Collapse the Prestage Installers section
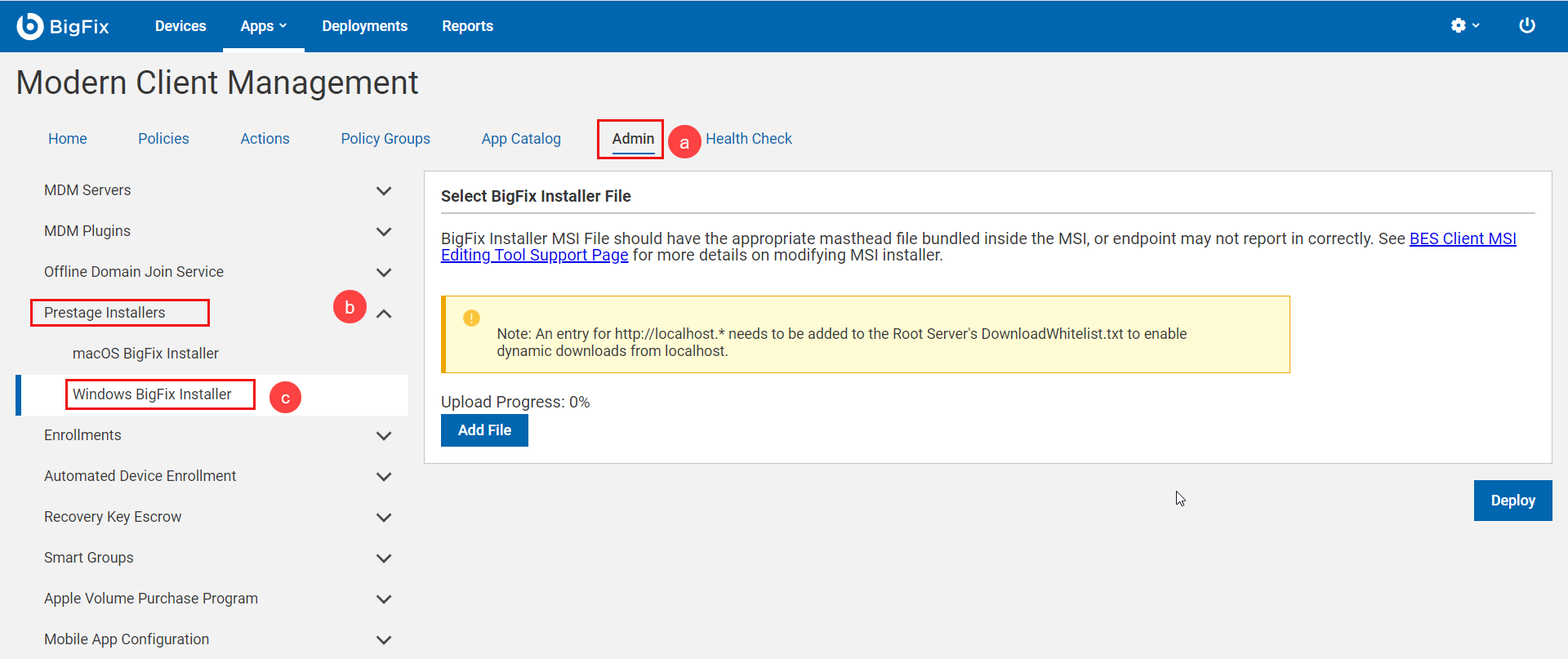Viewport: 1568px width, 659px height. [384, 314]
